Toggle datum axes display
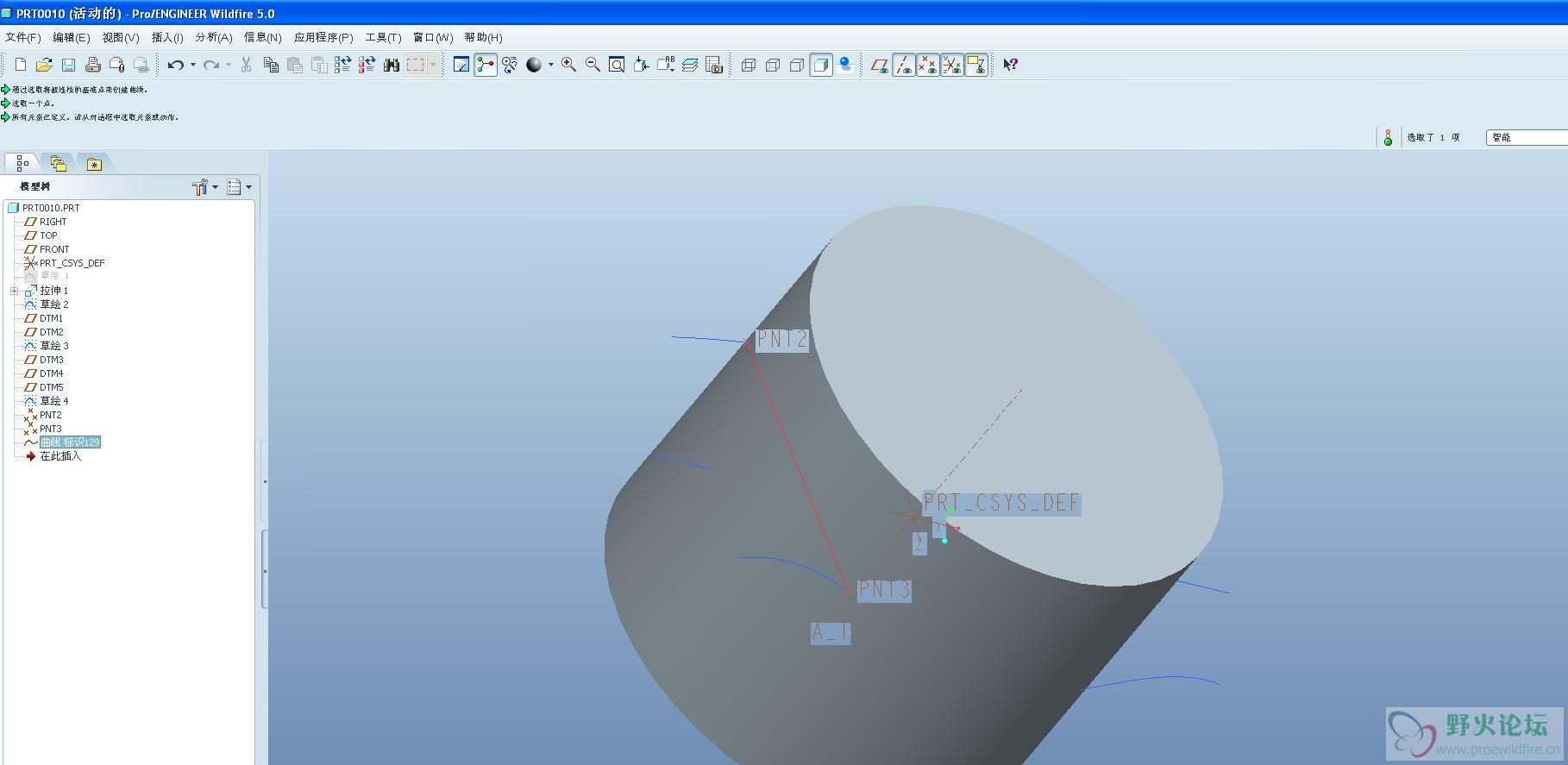 904,65
